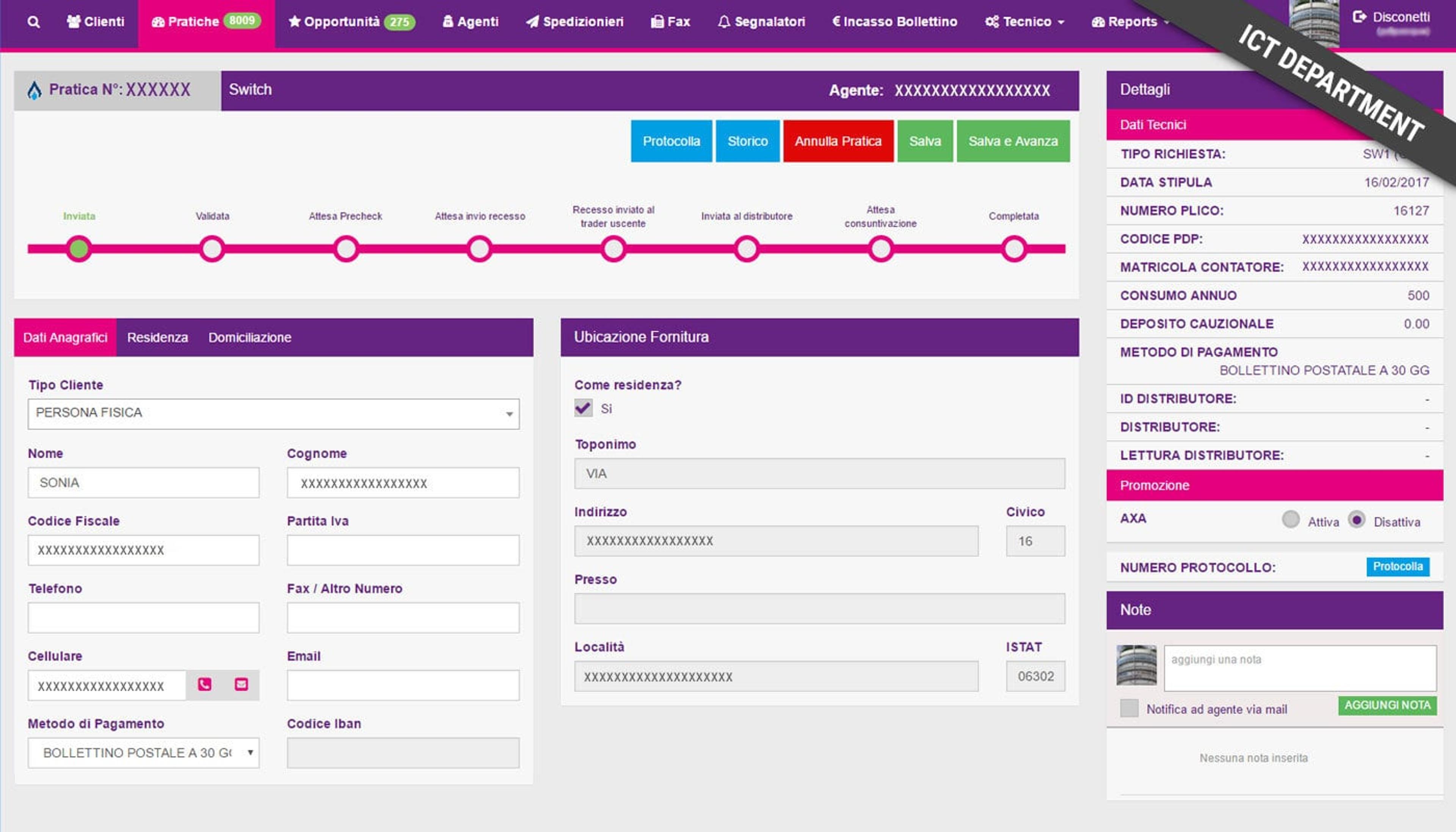Screen dimensions: 1456x832
Task: Open the Metodo di Pagamento dropdown
Action: click(x=143, y=753)
